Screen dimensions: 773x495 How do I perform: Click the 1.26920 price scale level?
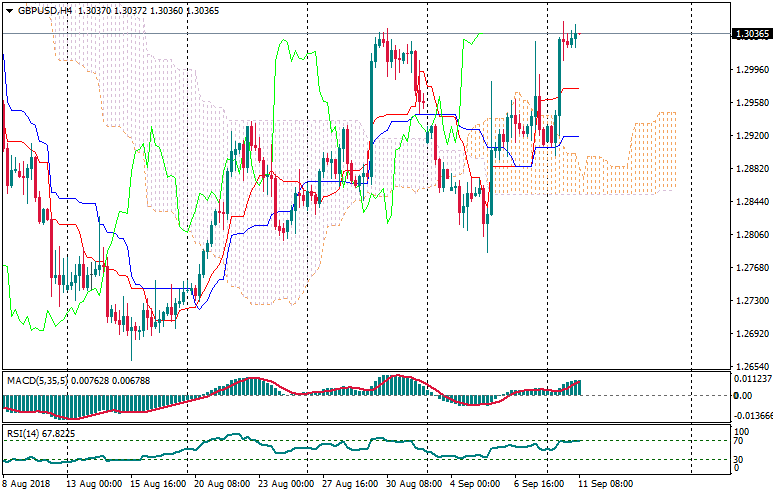tap(751, 334)
